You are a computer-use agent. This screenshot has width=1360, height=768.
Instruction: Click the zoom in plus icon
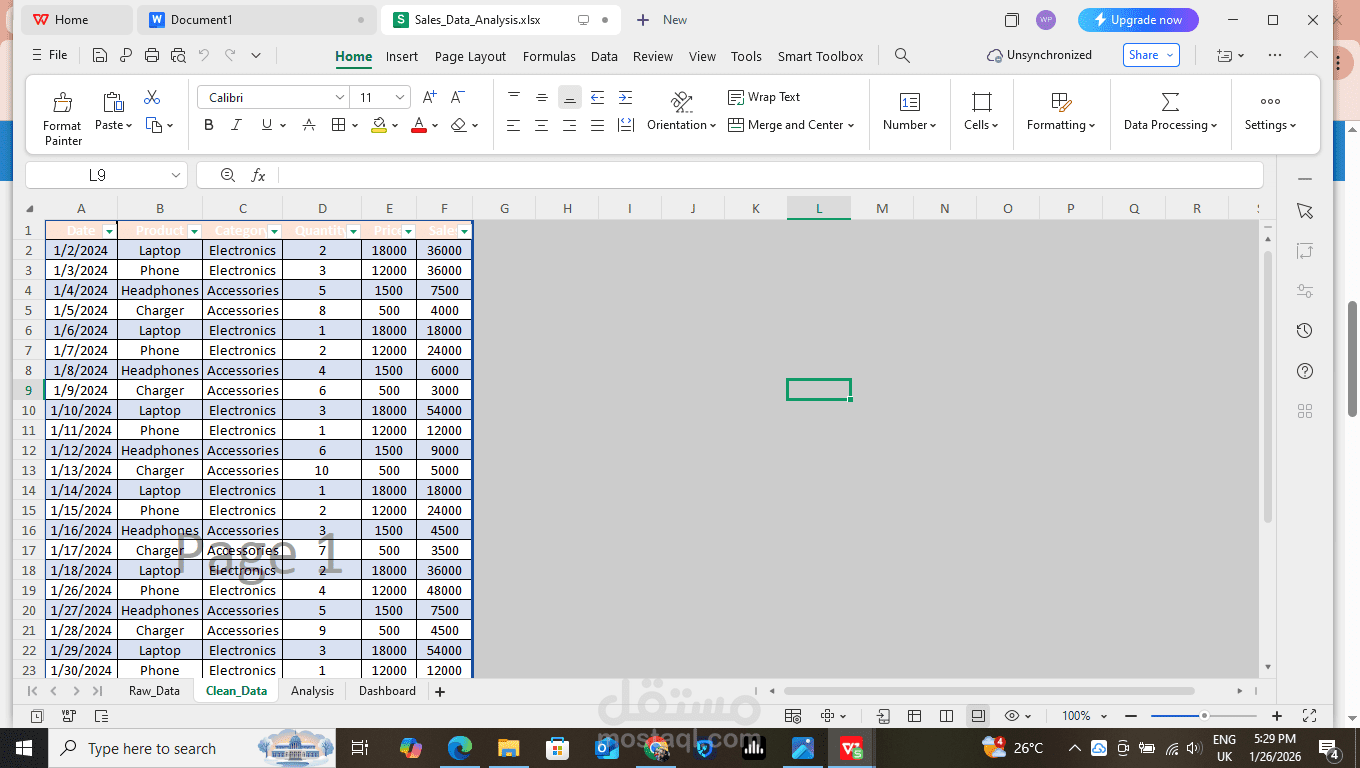click(x=1277, y=716)
